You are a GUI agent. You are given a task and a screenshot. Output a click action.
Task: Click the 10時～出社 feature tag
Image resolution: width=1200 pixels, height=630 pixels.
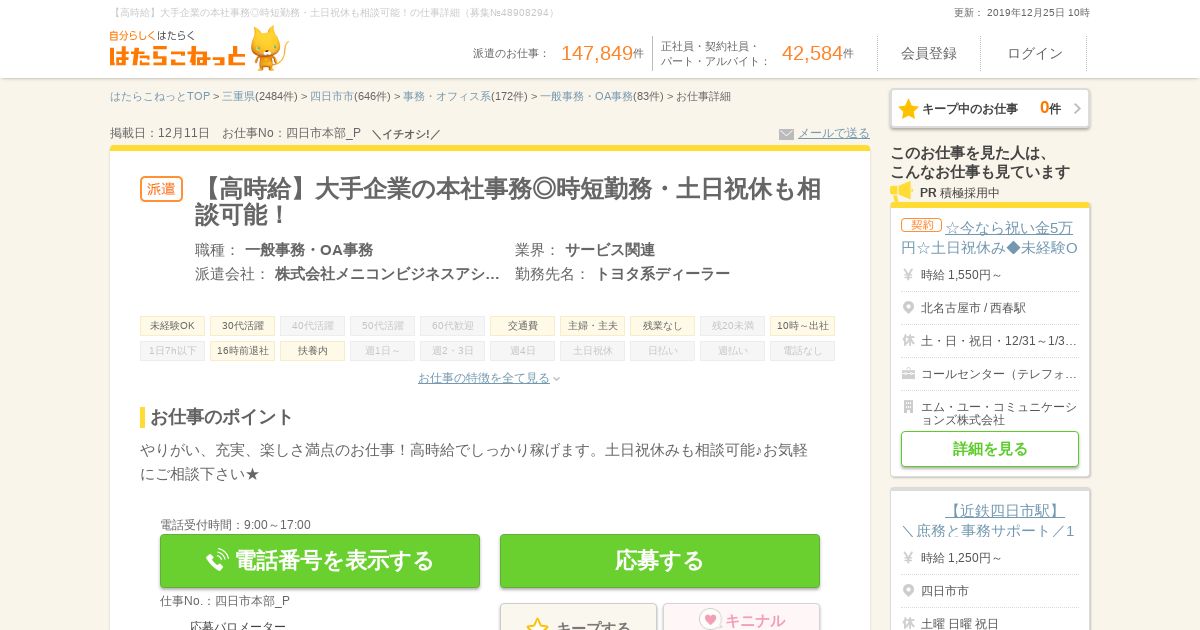coord(802,326)
